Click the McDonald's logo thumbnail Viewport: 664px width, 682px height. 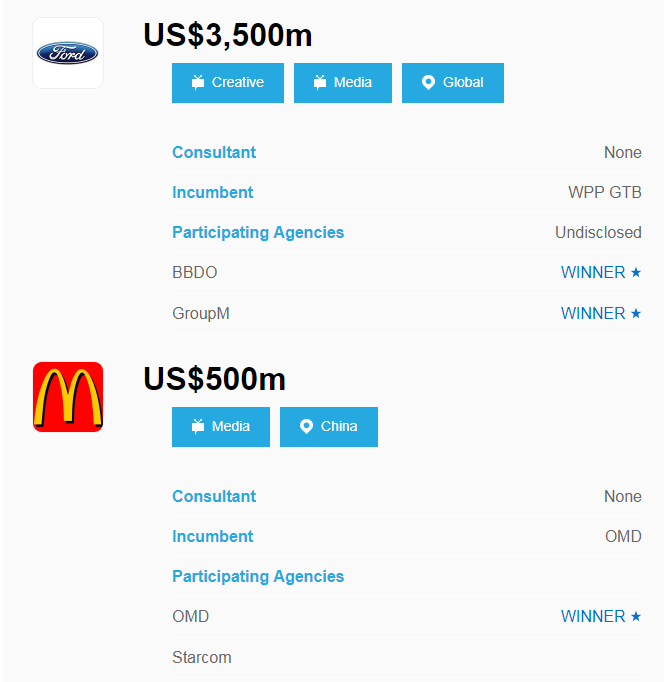(x=68, y=397)
